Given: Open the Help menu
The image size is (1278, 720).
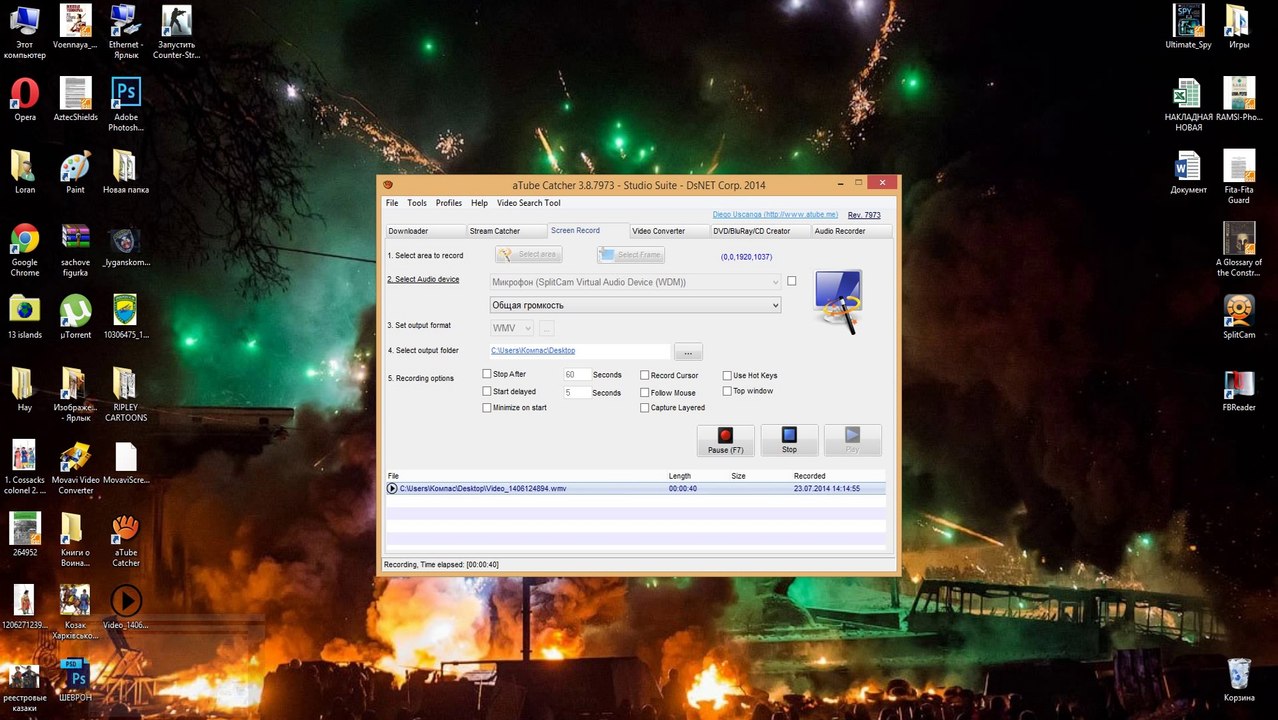Looking at the screenshot, I should click(480, 203).
